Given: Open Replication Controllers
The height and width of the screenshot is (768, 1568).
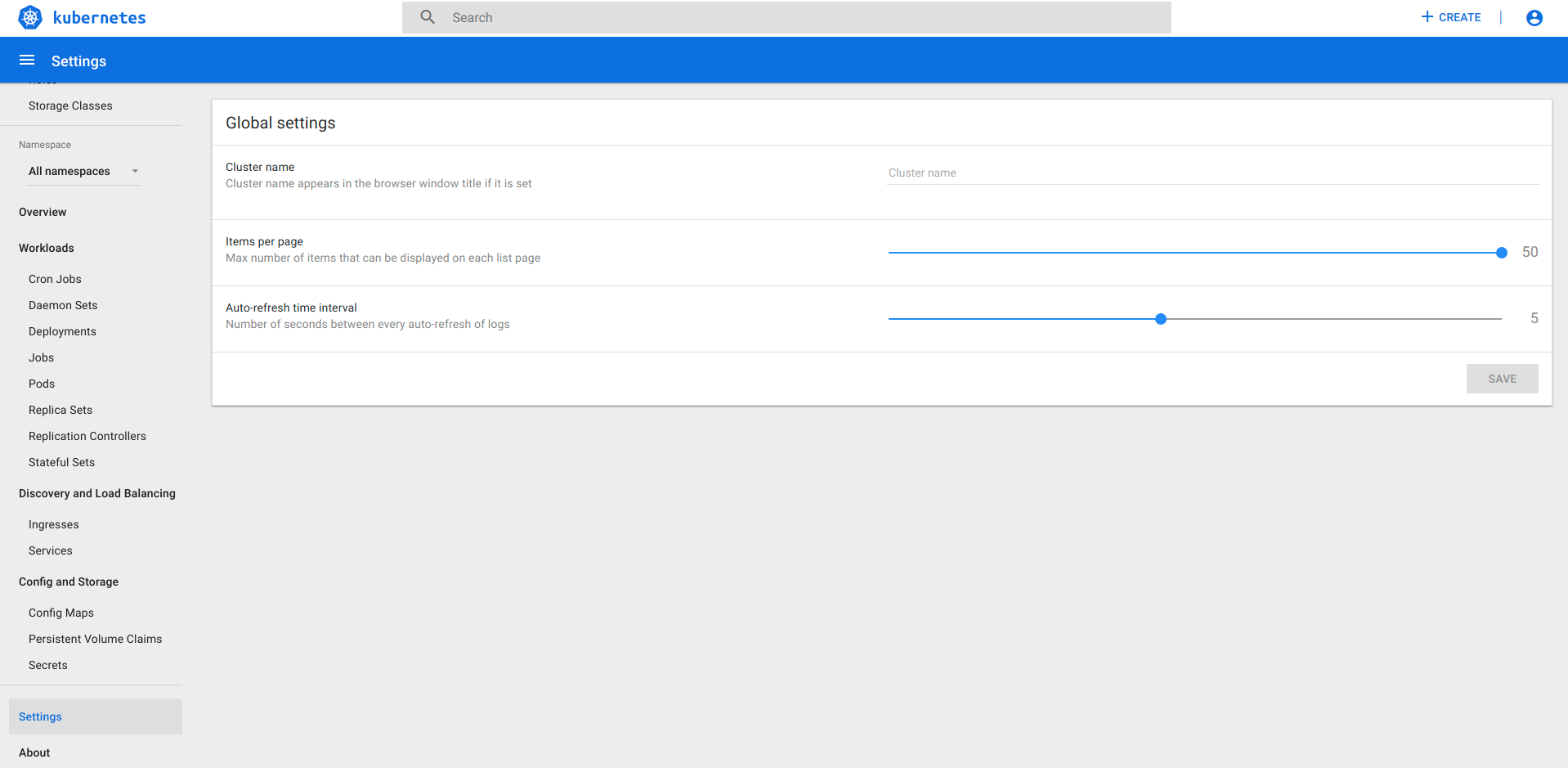Looking at the screenshot, I should (x=87, y=436).
